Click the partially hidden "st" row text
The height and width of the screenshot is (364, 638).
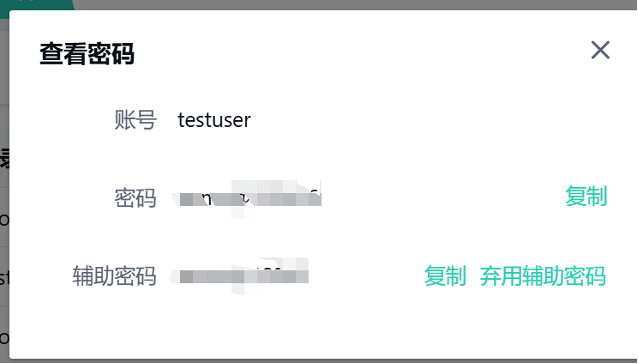[x=4, y=278]
